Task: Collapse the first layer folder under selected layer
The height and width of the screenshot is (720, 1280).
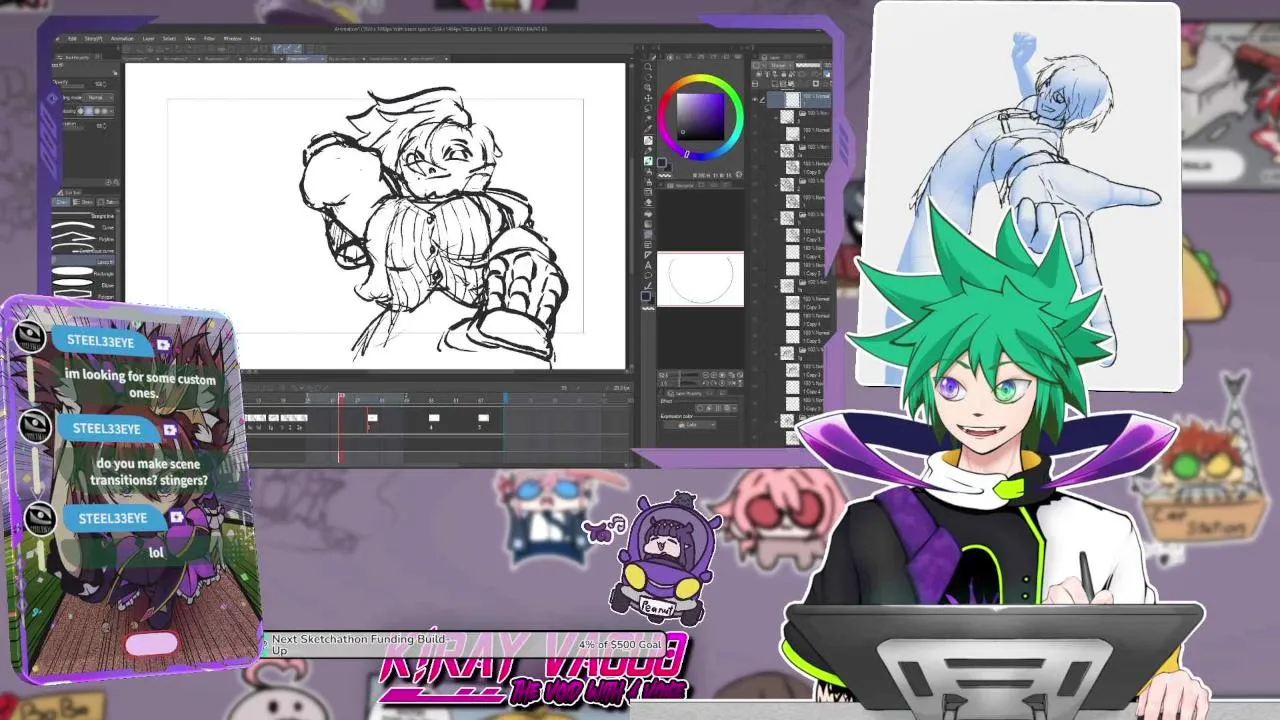Action: click(776, 117)
